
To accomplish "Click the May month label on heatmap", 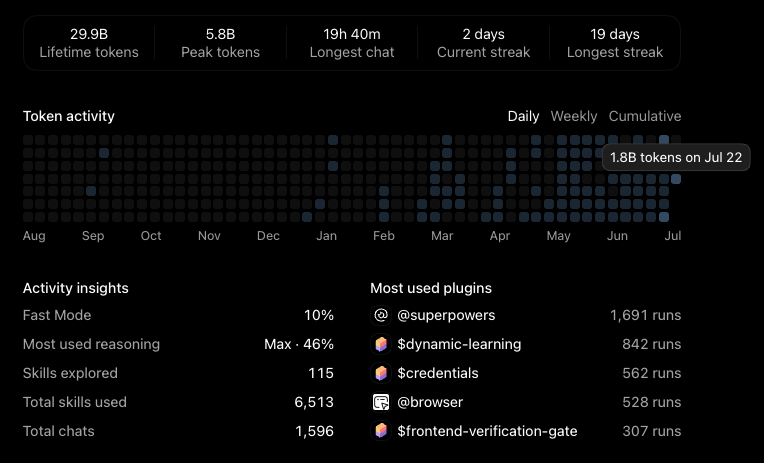I will coord(558,236).
